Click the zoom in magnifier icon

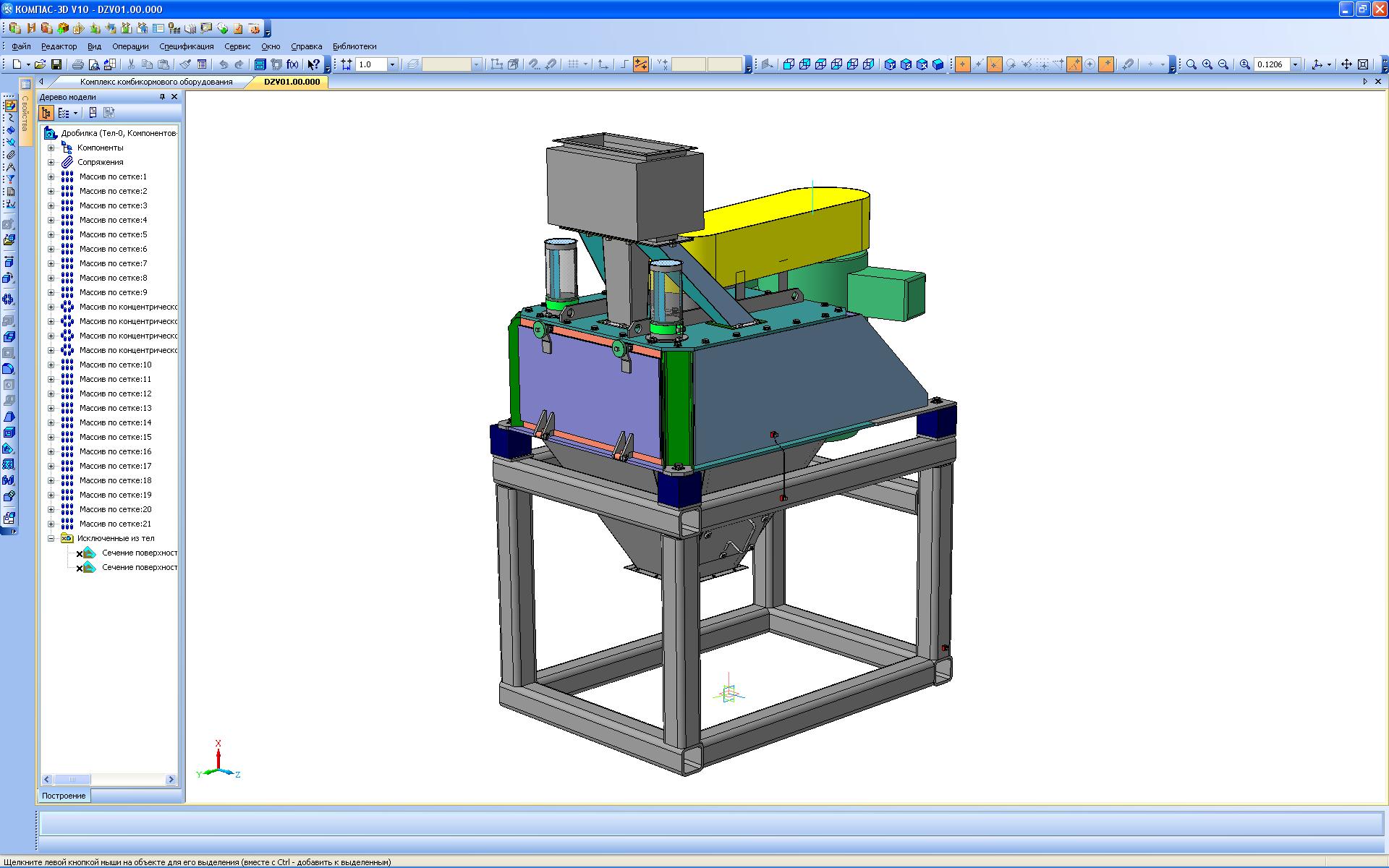(1207, 64)
